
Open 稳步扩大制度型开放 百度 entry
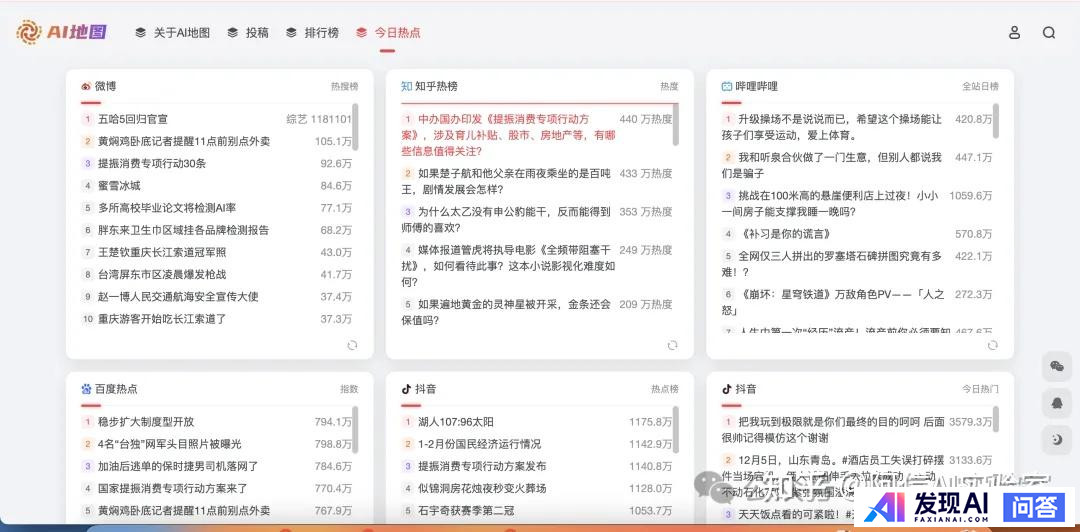point(146,422)
